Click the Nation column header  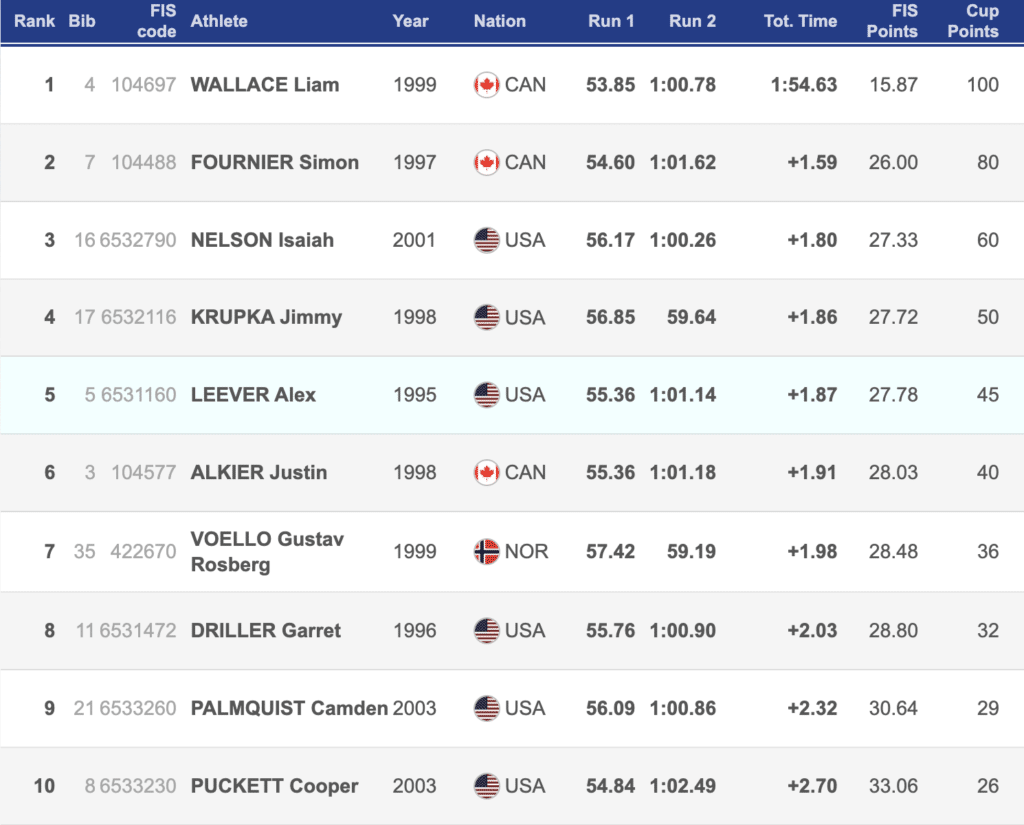(x=500, y=21)
